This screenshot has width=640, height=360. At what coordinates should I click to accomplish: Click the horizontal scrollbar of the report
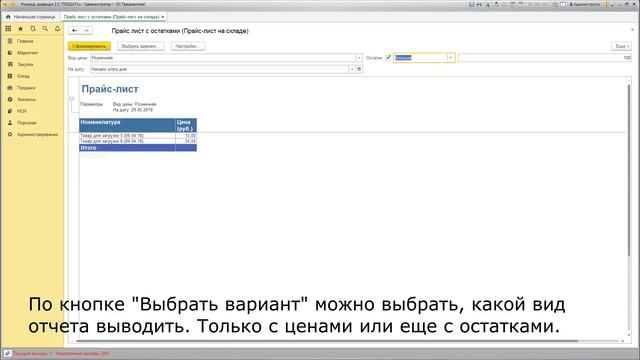[x=327, y=341]
